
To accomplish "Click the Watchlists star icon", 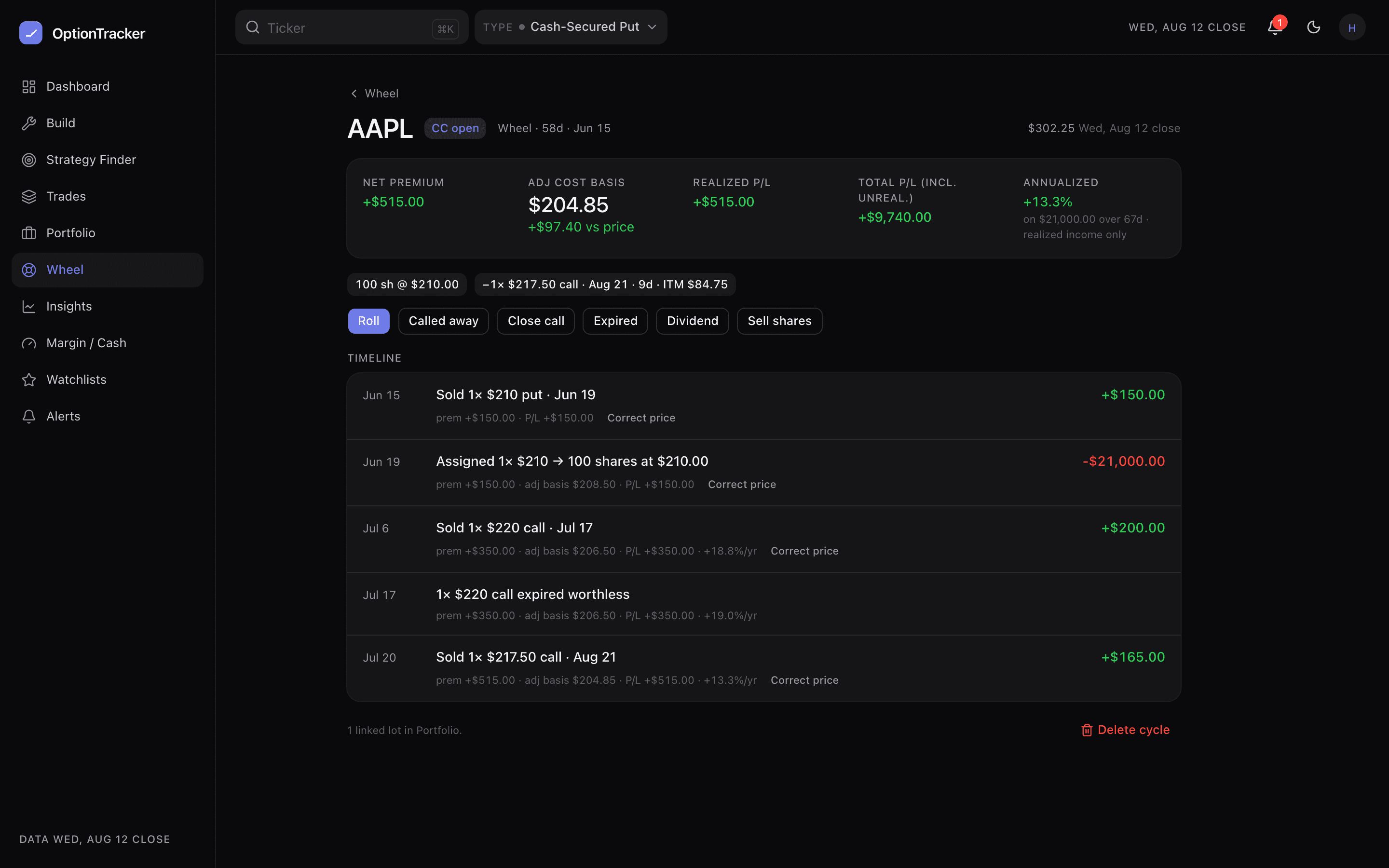I will (x=29, y=380).
